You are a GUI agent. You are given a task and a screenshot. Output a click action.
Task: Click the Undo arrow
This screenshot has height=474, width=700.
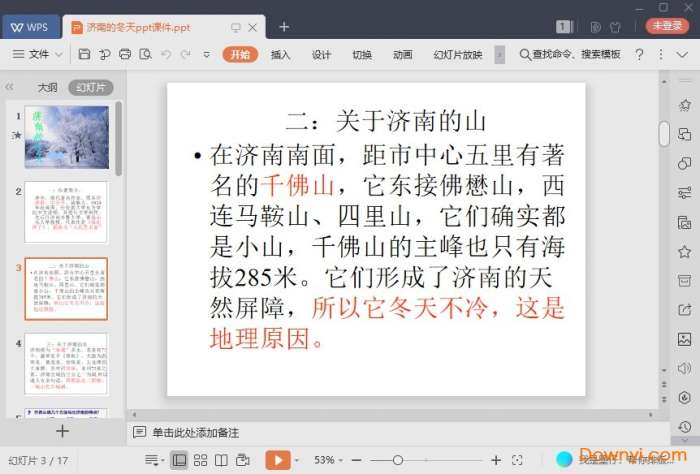pos(166,54)
